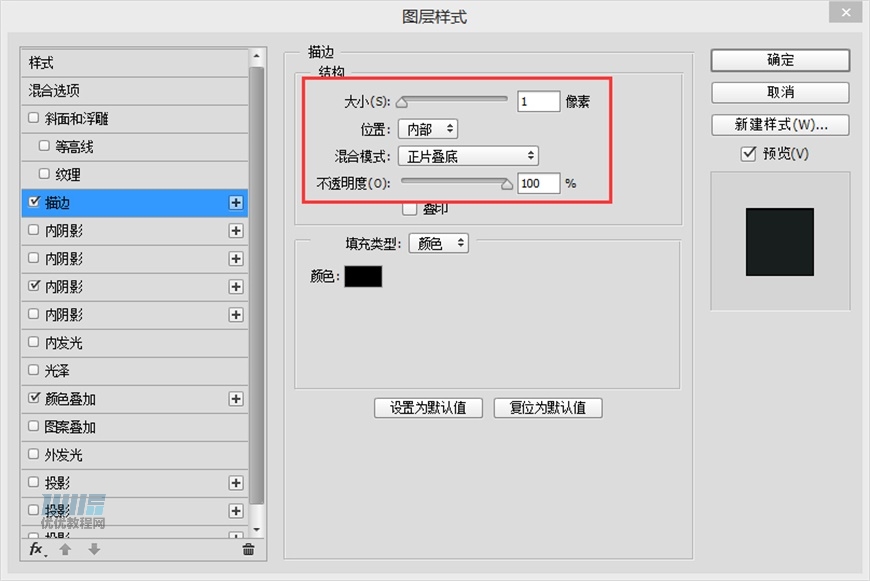Image resolution: width=870 pixels, height=581 pixels.
Task: Open the 填充类型 dropdown showing 颜色
Action: (438, 242)
